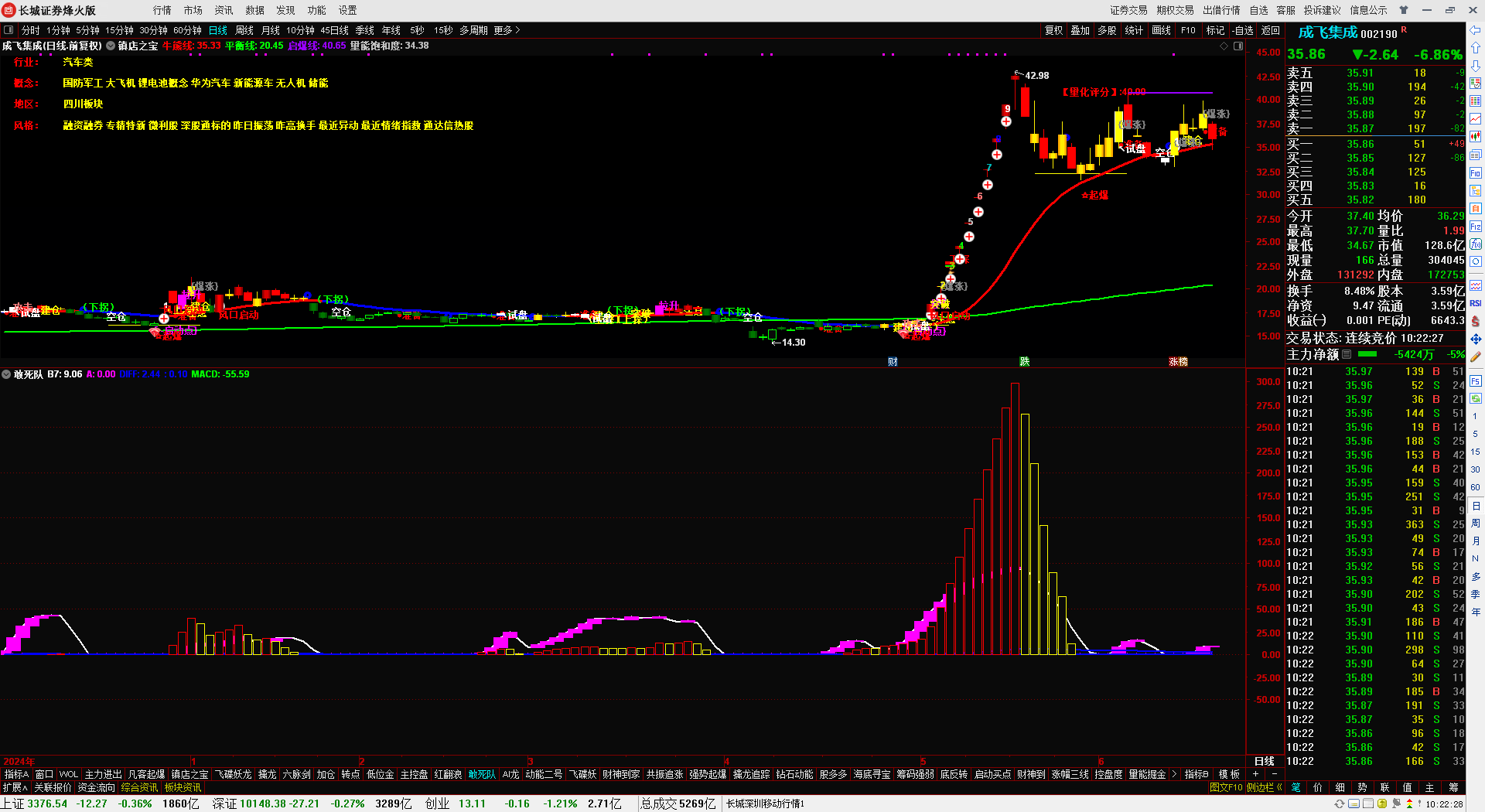
Task: Click the 上证 index value in status bar
Action: tap(47, 803)
